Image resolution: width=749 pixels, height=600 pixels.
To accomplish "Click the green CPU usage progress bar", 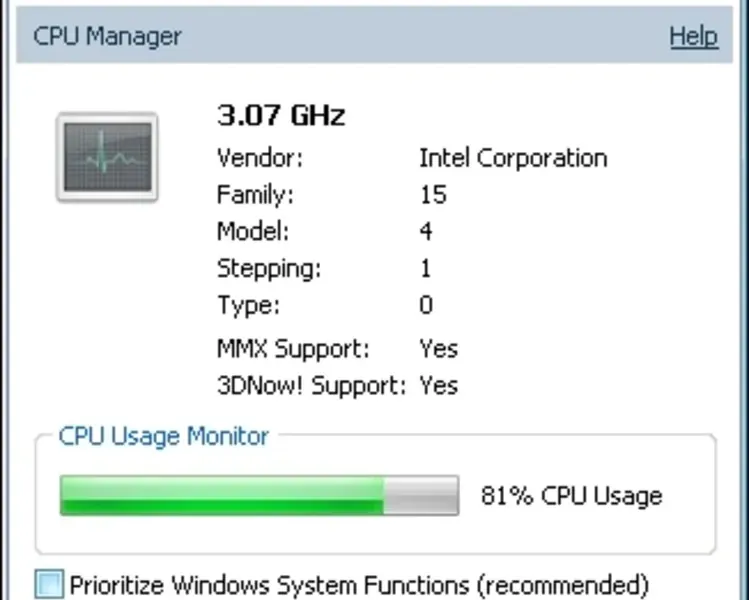I will [259, 496].
